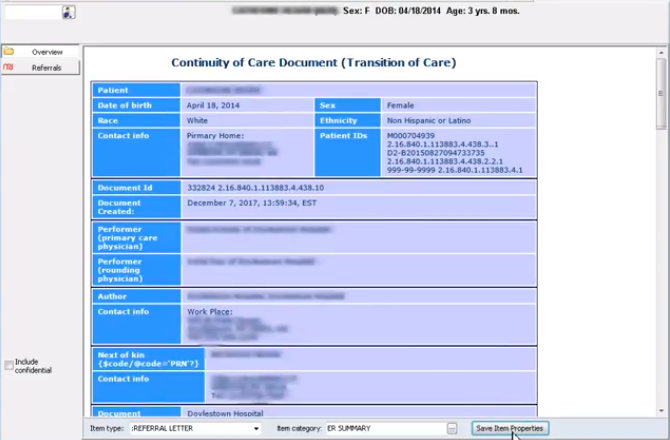Image resolution: width=670 pixels, height=440 pixels.
Task: Click the 'Doylestown Hospital' text at the bottom
Action: click(225, 413)
